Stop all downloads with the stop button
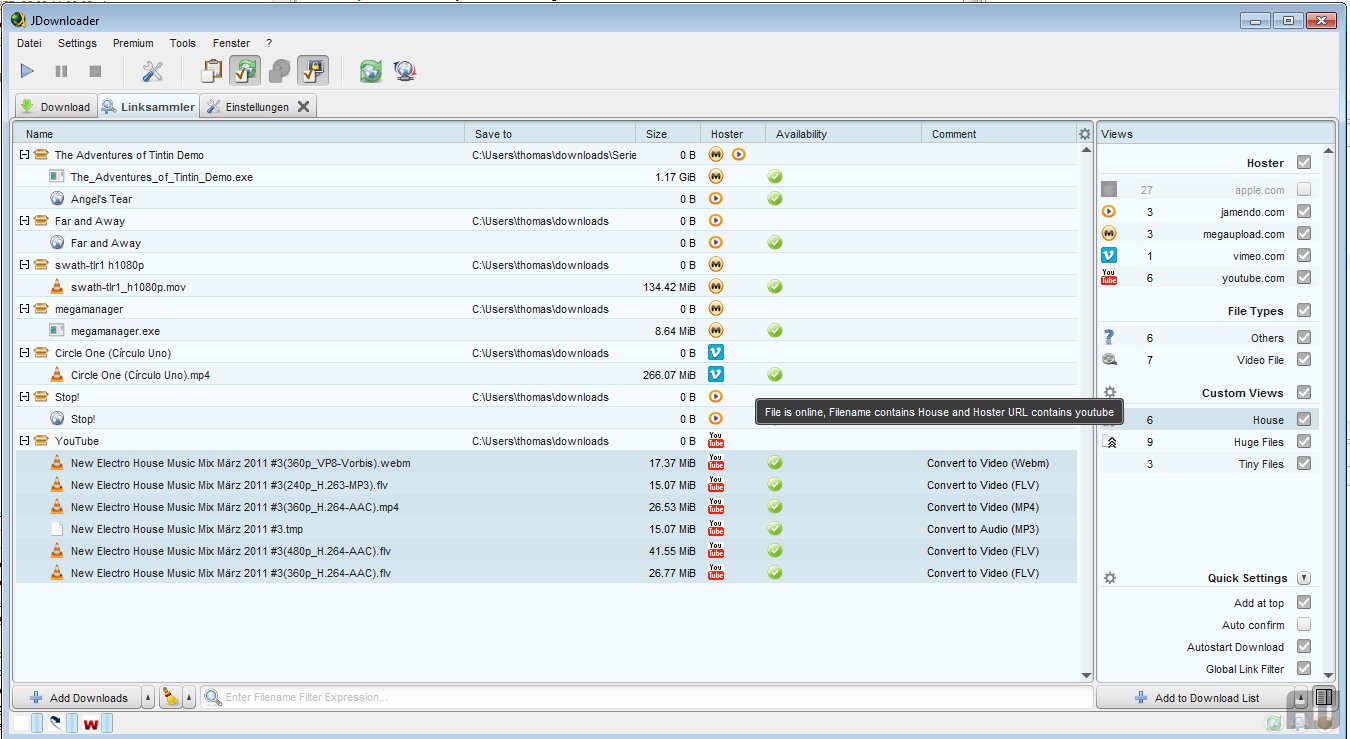This screenshot has width=1350, height=739. point(95,71)
